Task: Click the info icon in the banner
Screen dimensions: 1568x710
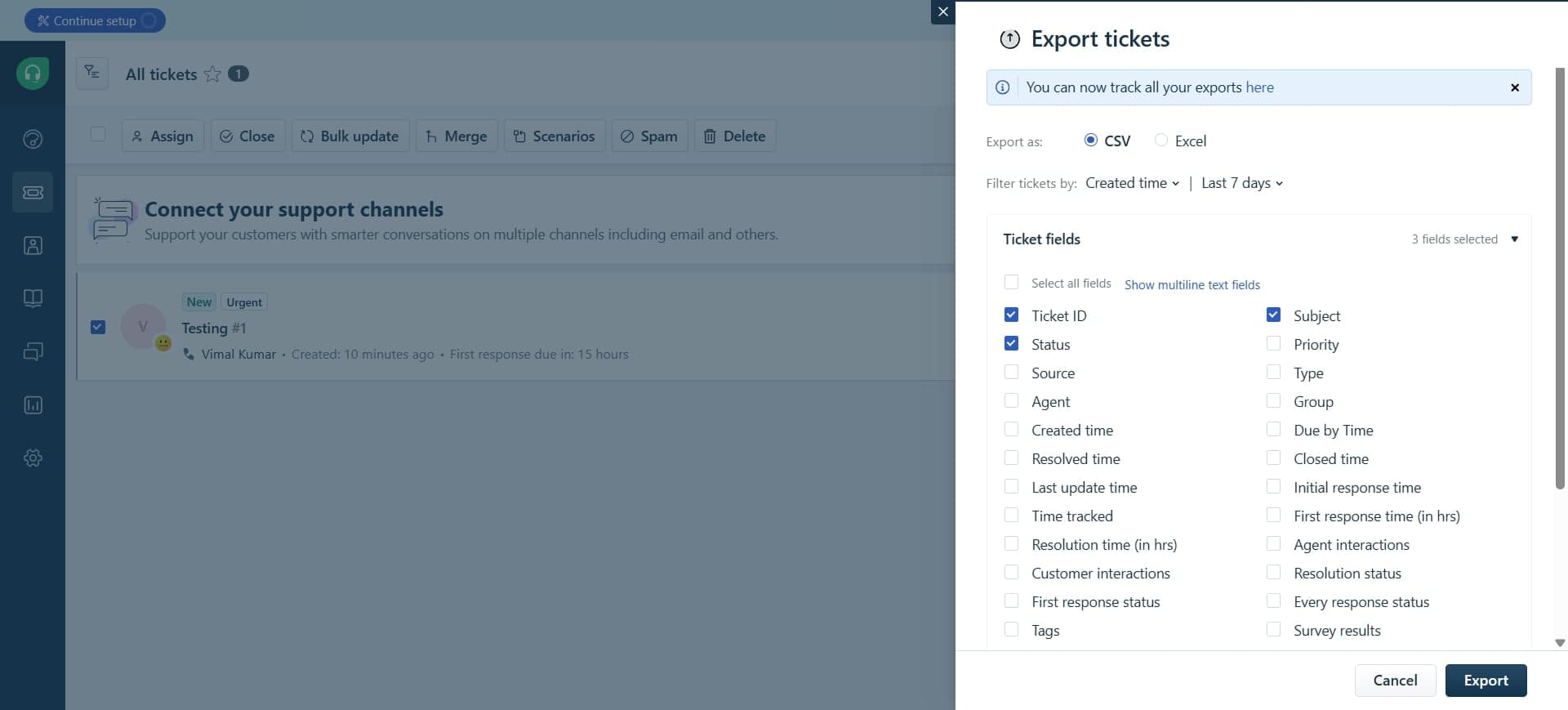Action: click(x=1002, y=87)
